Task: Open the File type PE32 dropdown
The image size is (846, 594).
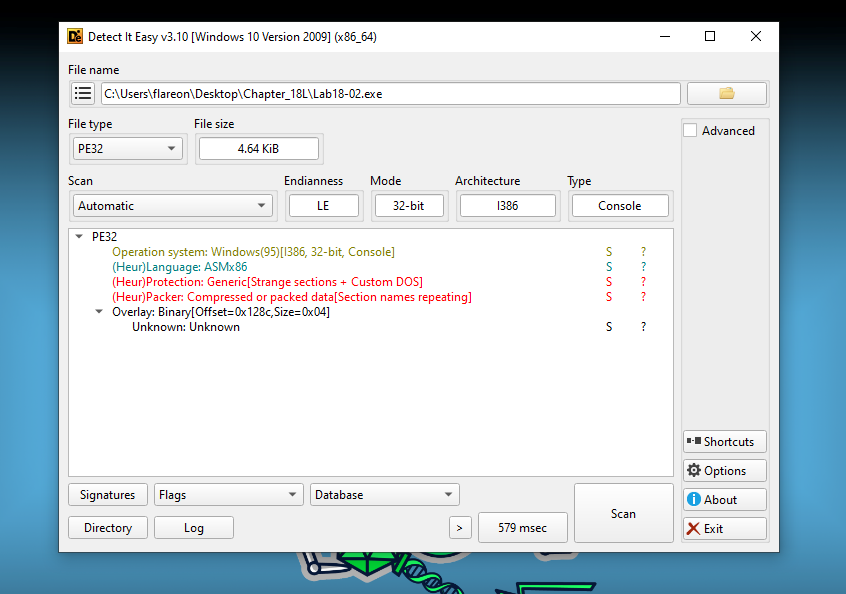Action: [127, 148]
